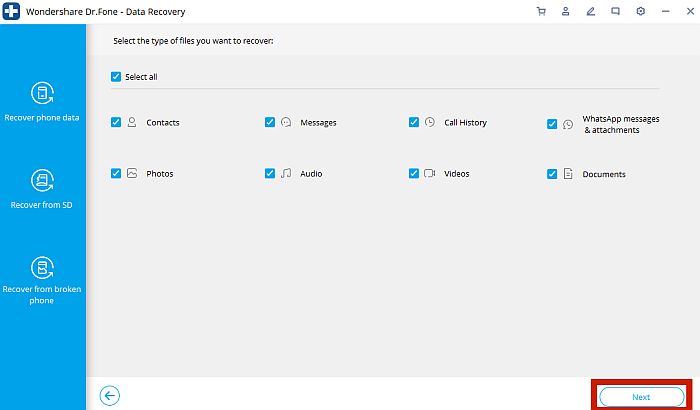Open settings gear icon in title bar
Viewport: 700px width, 410px height.
pyautogui.click(x=641, y=12)
